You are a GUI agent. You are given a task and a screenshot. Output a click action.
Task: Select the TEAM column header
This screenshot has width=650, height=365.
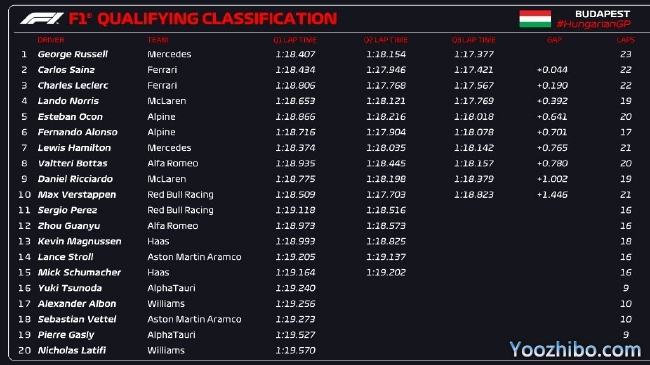pos(158,40)
